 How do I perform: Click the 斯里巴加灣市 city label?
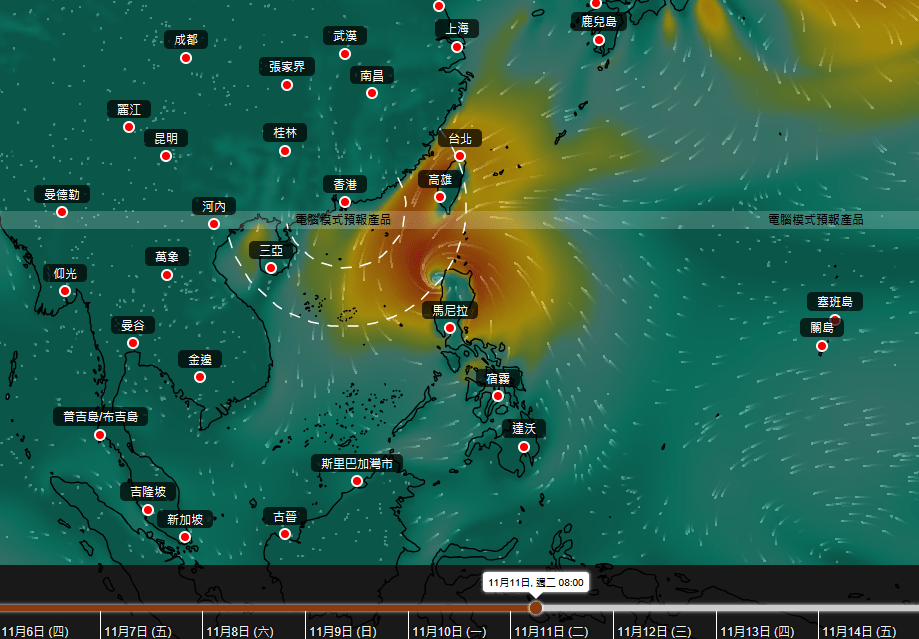tap(356, 463)
